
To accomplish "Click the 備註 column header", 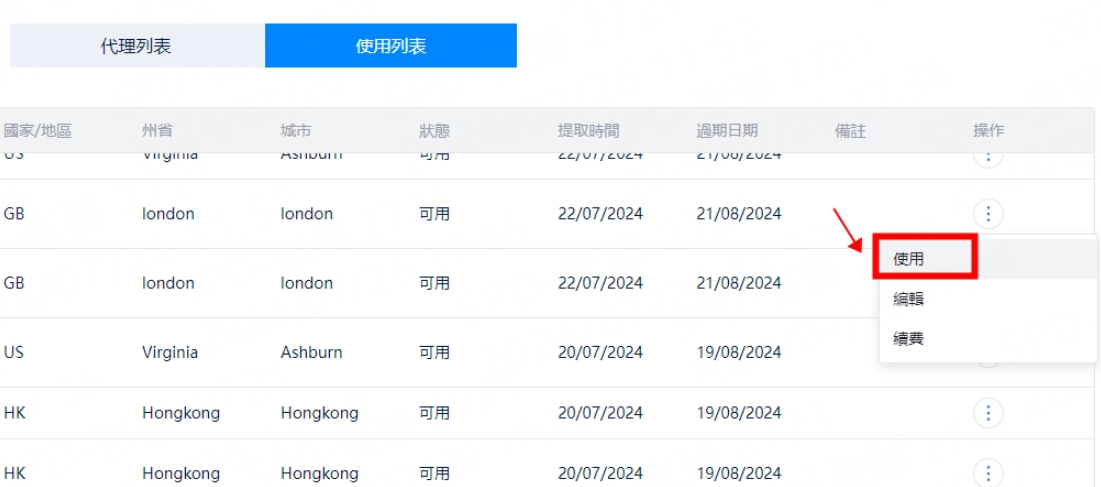I will pyautogui.click(x=850, y=131).
